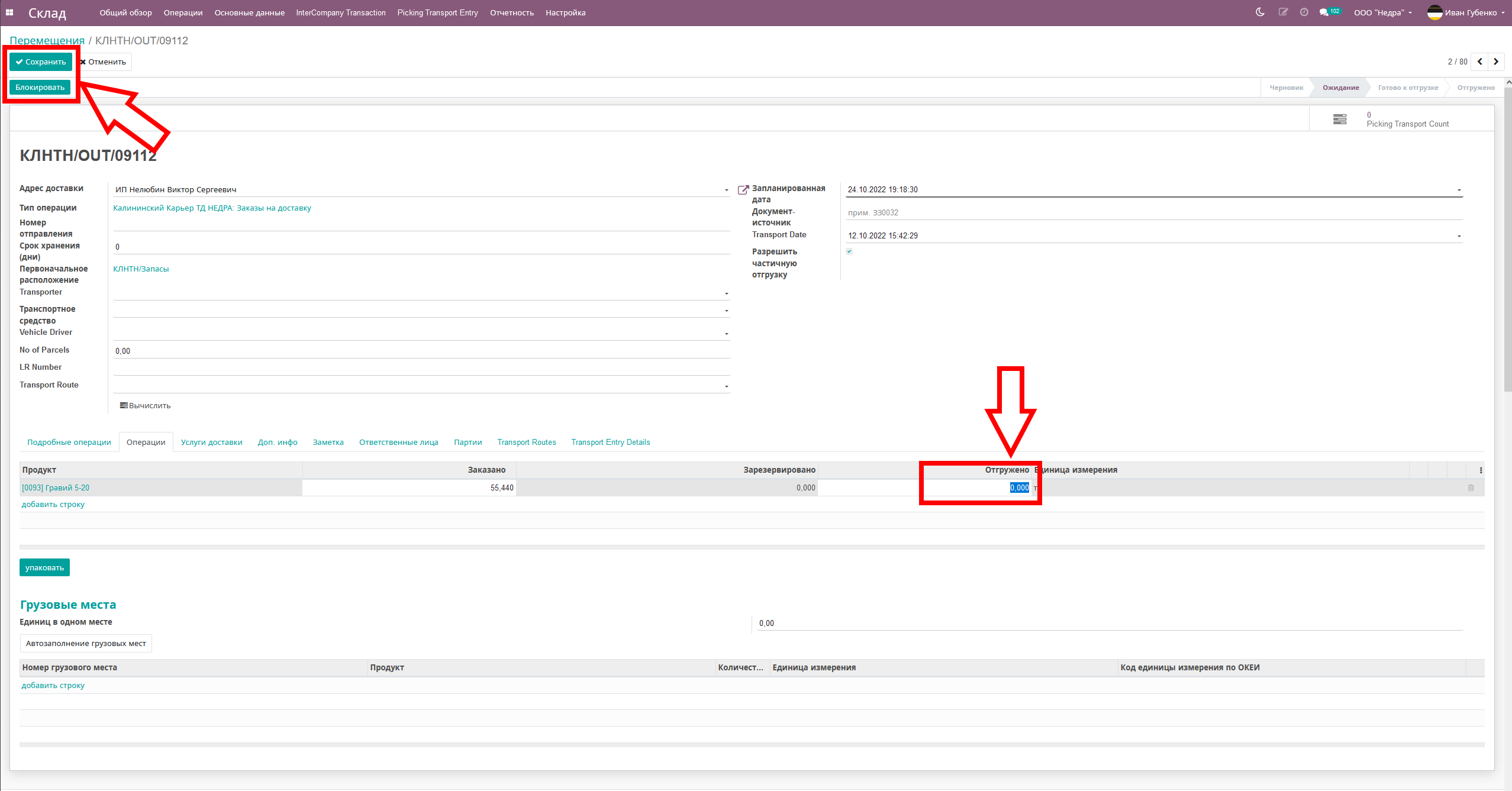
Task: Open the Picking Transport Count stat button
Action: pyautogui.click(x=1403, y=118)
